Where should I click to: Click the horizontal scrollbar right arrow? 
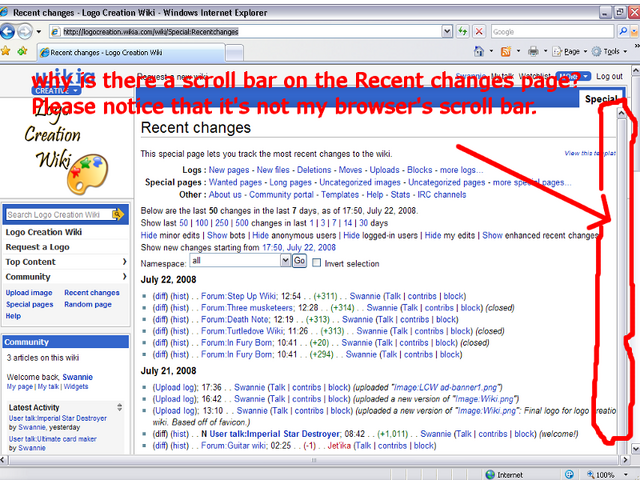pos(625,460)
